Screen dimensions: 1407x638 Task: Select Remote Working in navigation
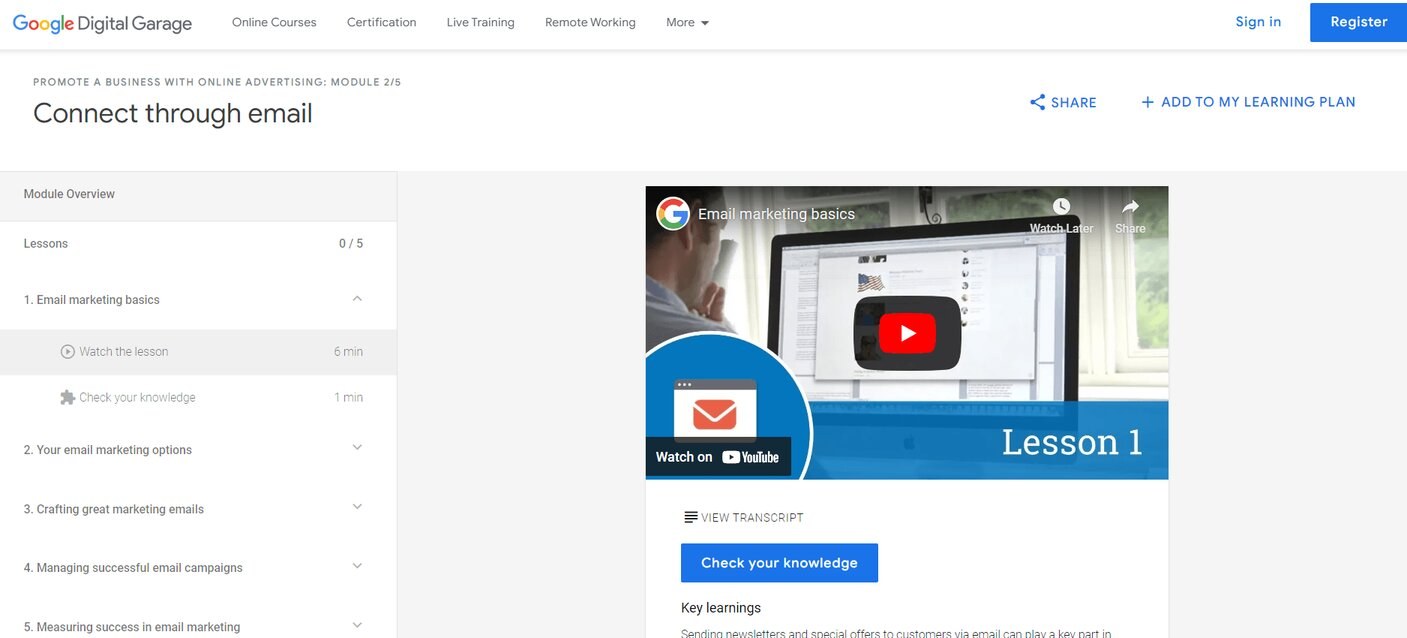click(590, 22)
